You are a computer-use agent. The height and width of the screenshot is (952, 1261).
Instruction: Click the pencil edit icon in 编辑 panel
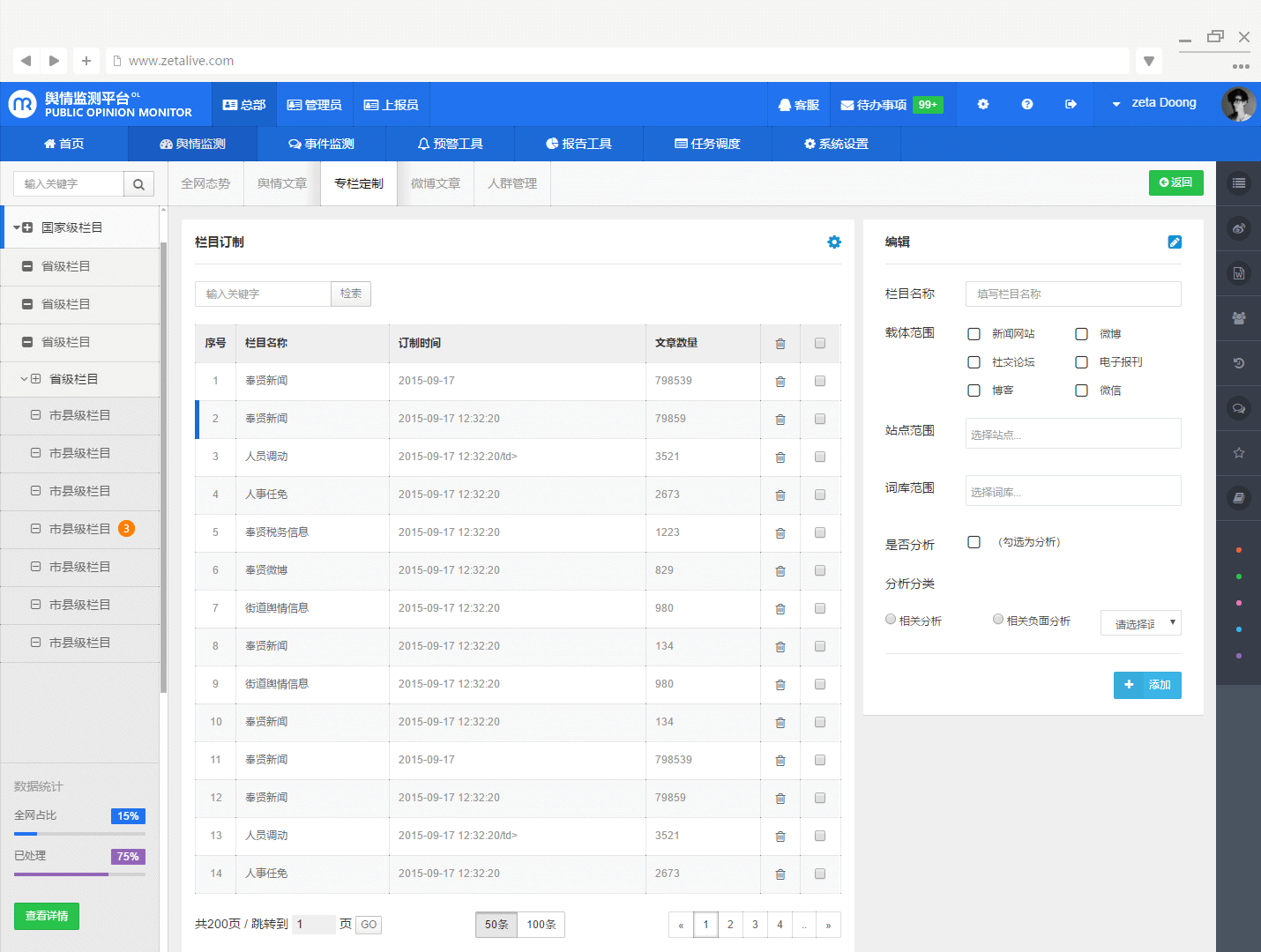[x=1175, y=241]
